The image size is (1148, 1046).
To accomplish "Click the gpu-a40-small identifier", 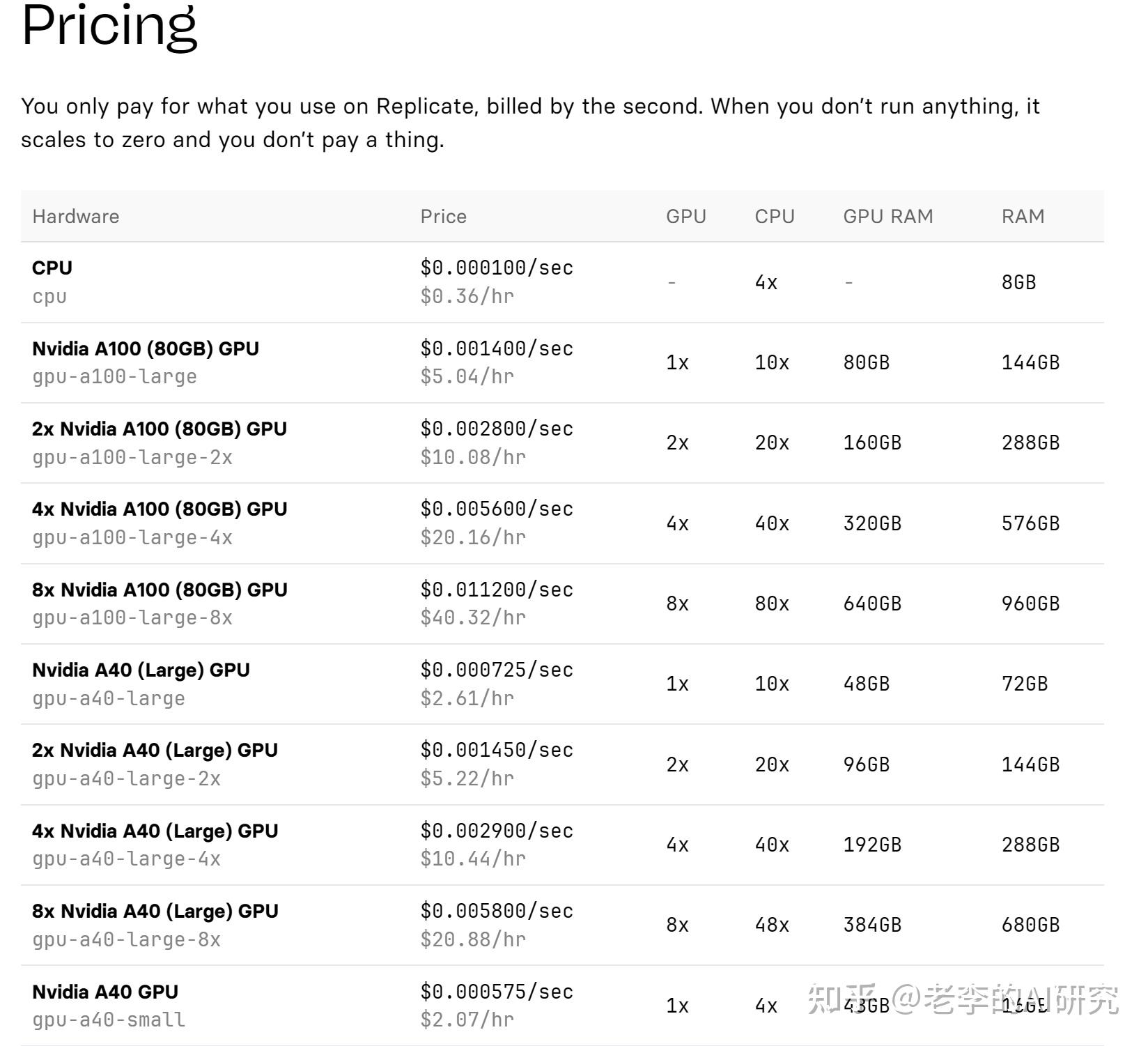I will (109, 1020).
